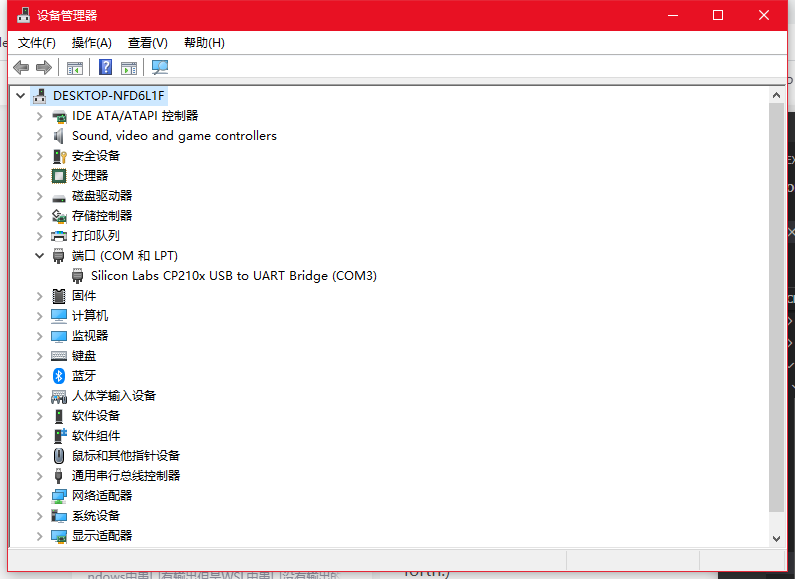Select the 固件 tree label
This screenshot has width=795, height=579.
point(84,296)
